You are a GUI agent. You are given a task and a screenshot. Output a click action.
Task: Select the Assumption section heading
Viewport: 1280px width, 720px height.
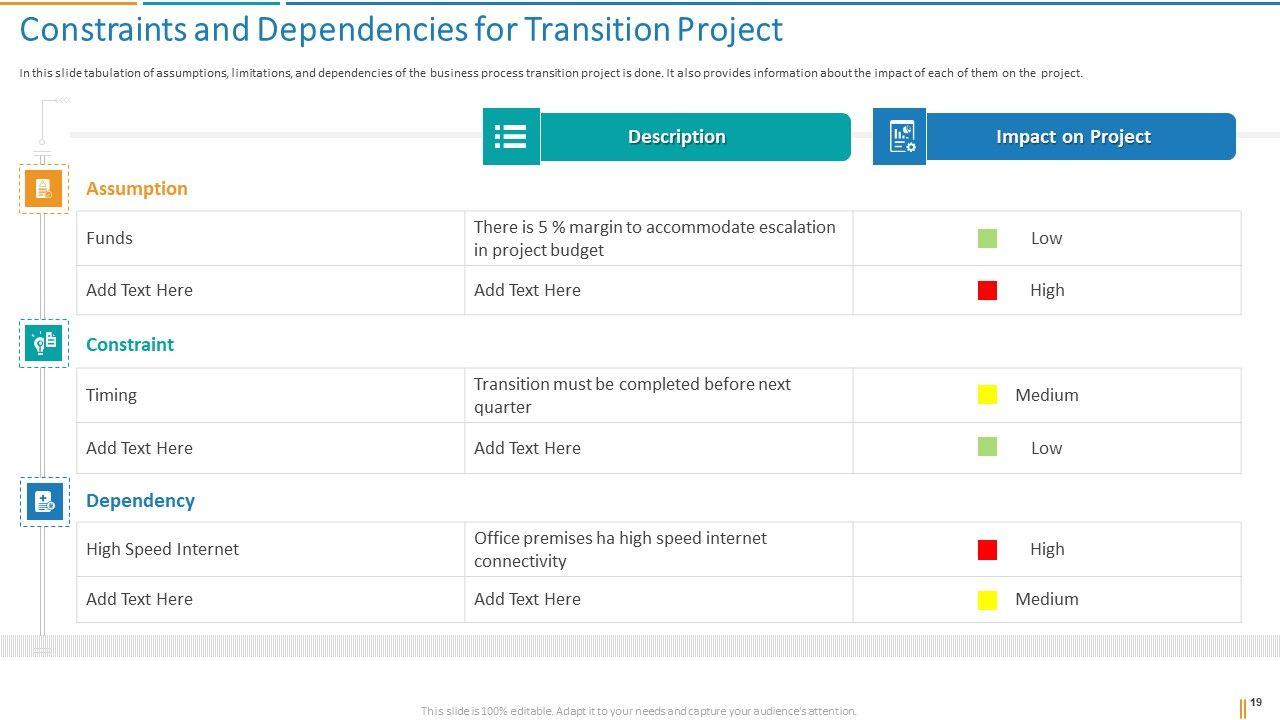coord(137,189)
